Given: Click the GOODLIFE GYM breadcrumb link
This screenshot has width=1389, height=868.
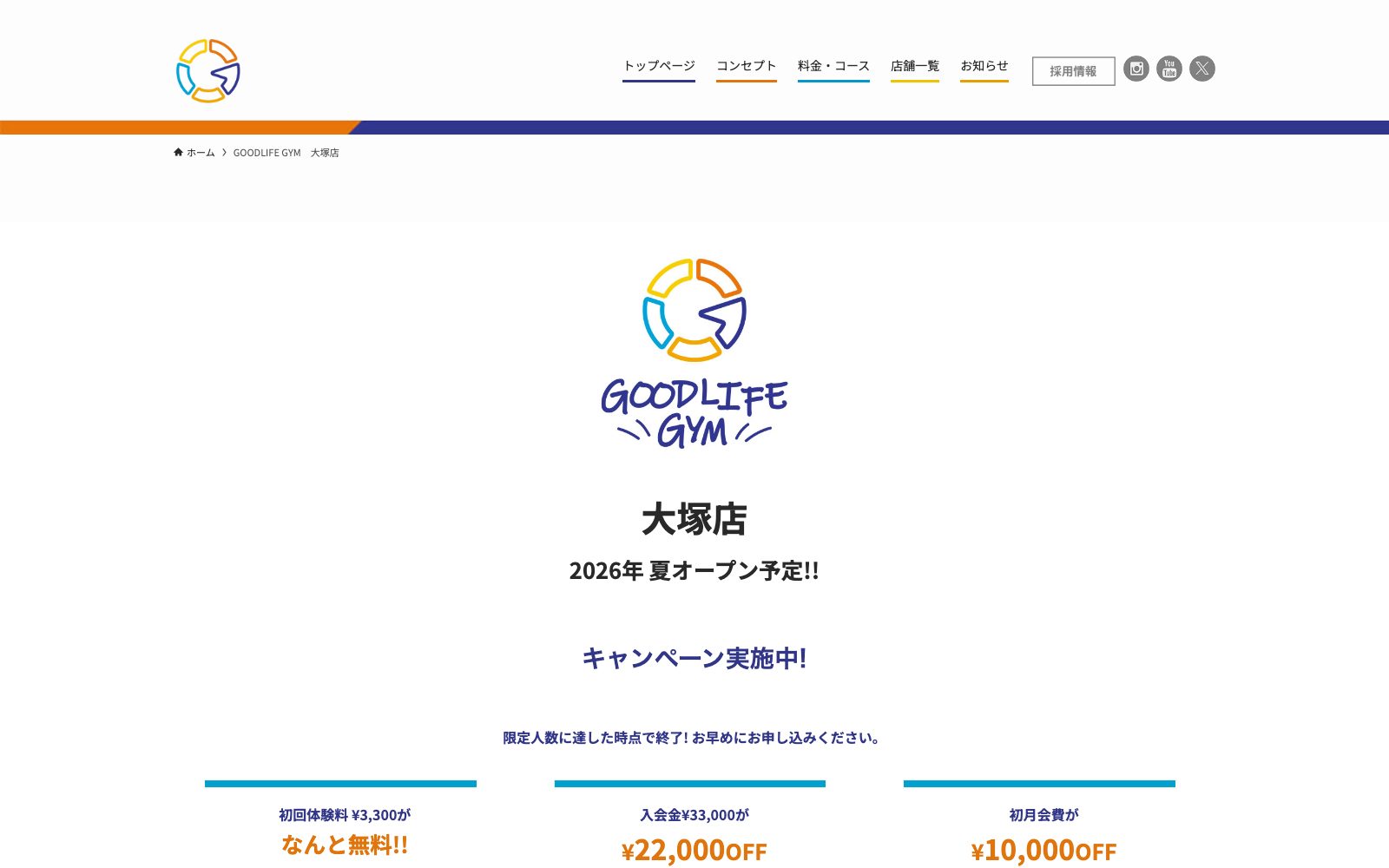Looking at the screenshot, I should 267,153.
